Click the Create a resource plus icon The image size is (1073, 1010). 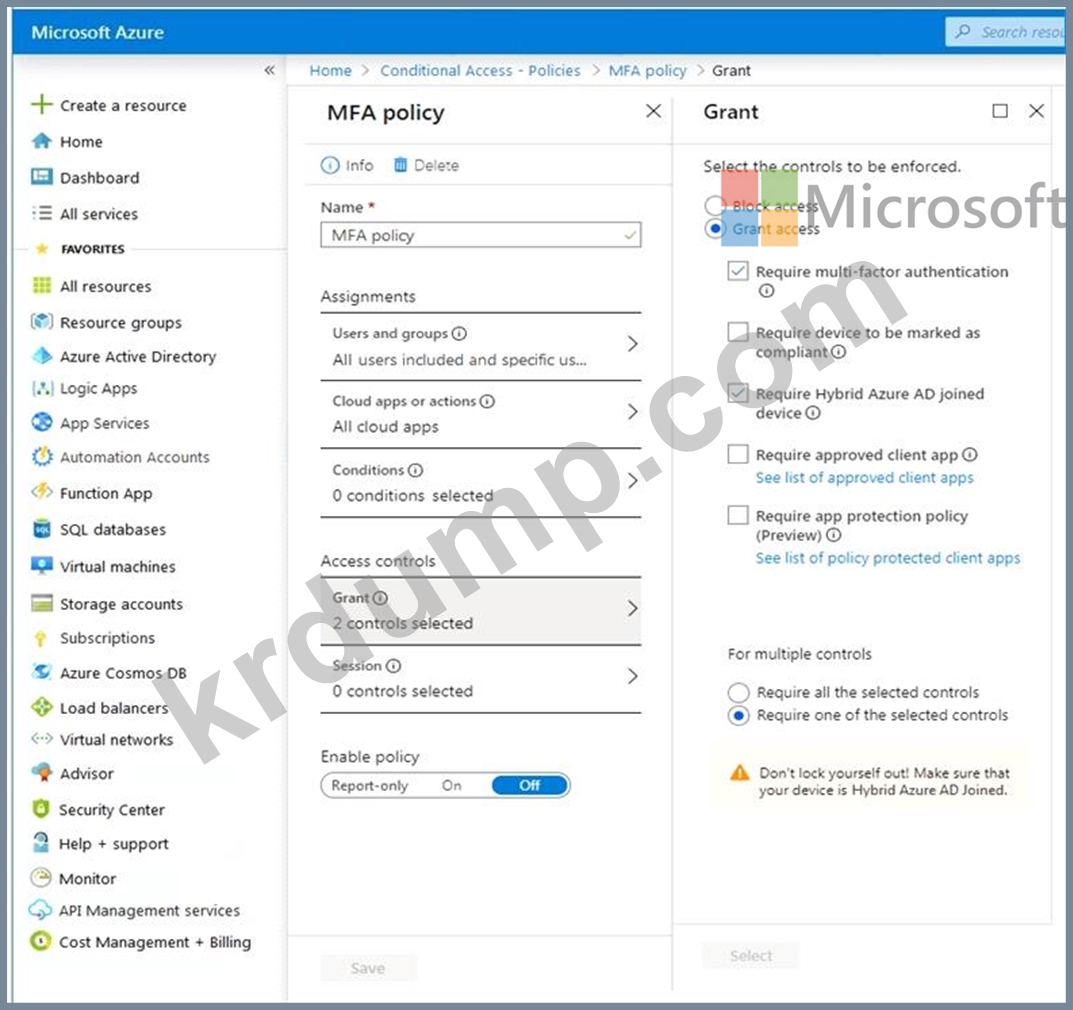click(42, 105)
